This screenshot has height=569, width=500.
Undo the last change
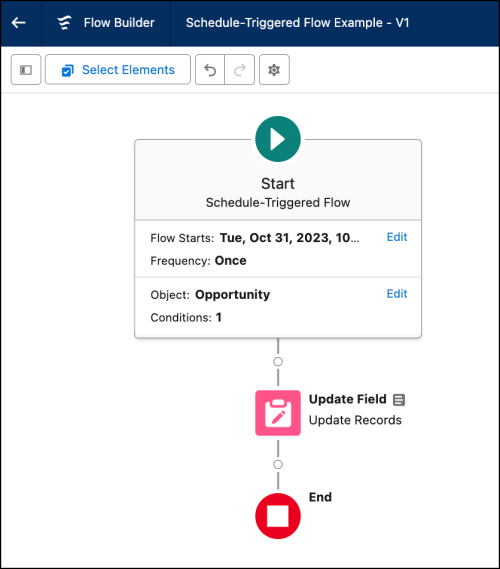pyautogui.click(x=210, y=70)
